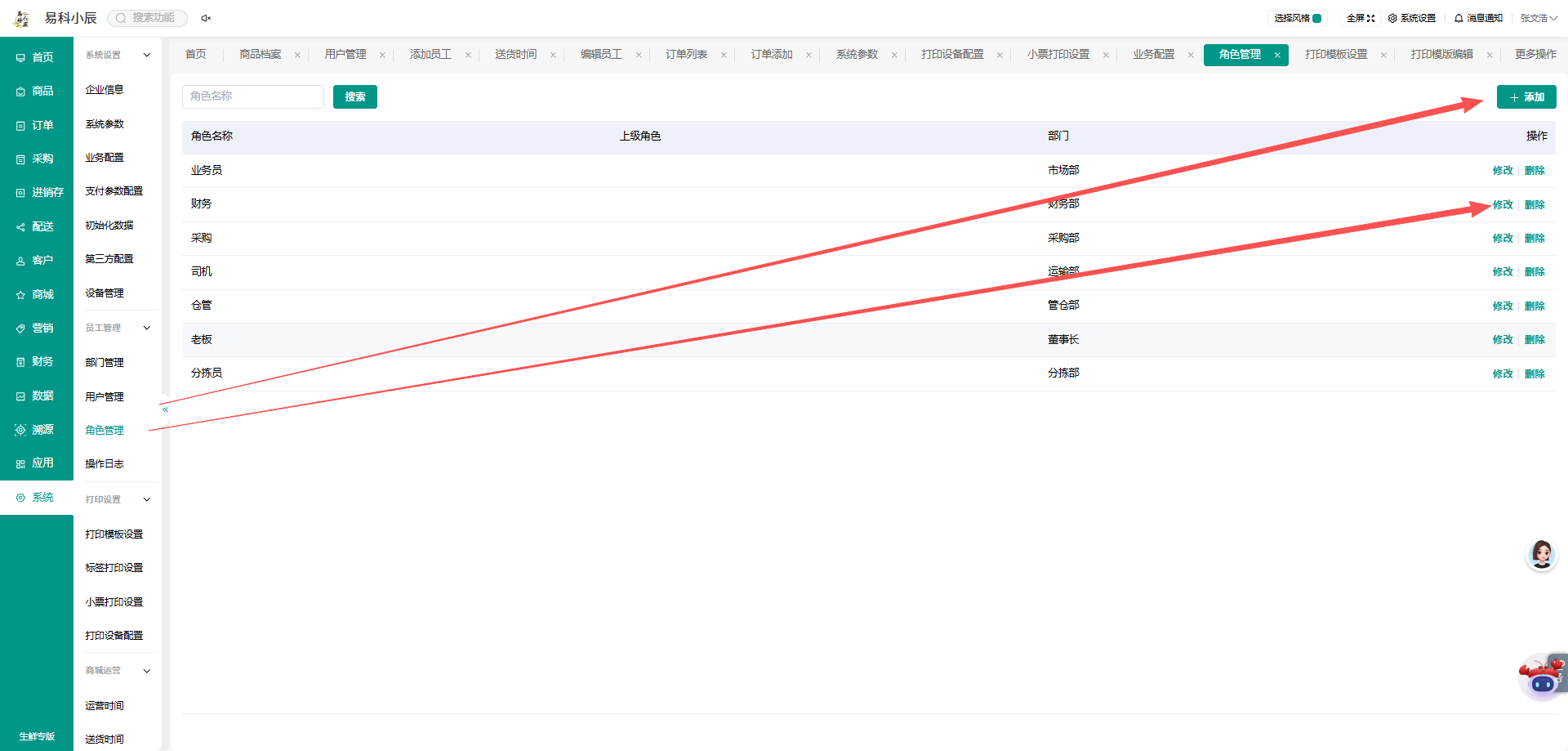Click the 搜索功能 header search box
The height and width of the screenshot is (751, 1568).
pos(148,18)
